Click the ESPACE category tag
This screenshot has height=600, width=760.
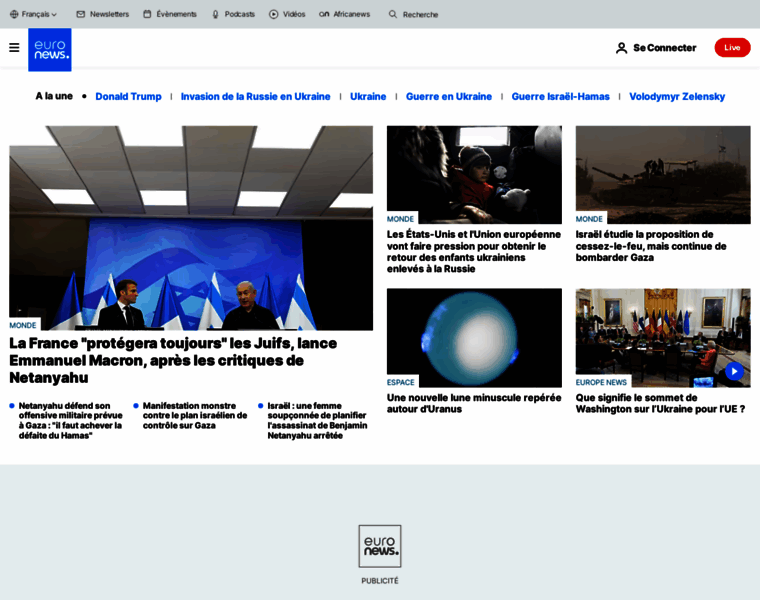point(400,382)
